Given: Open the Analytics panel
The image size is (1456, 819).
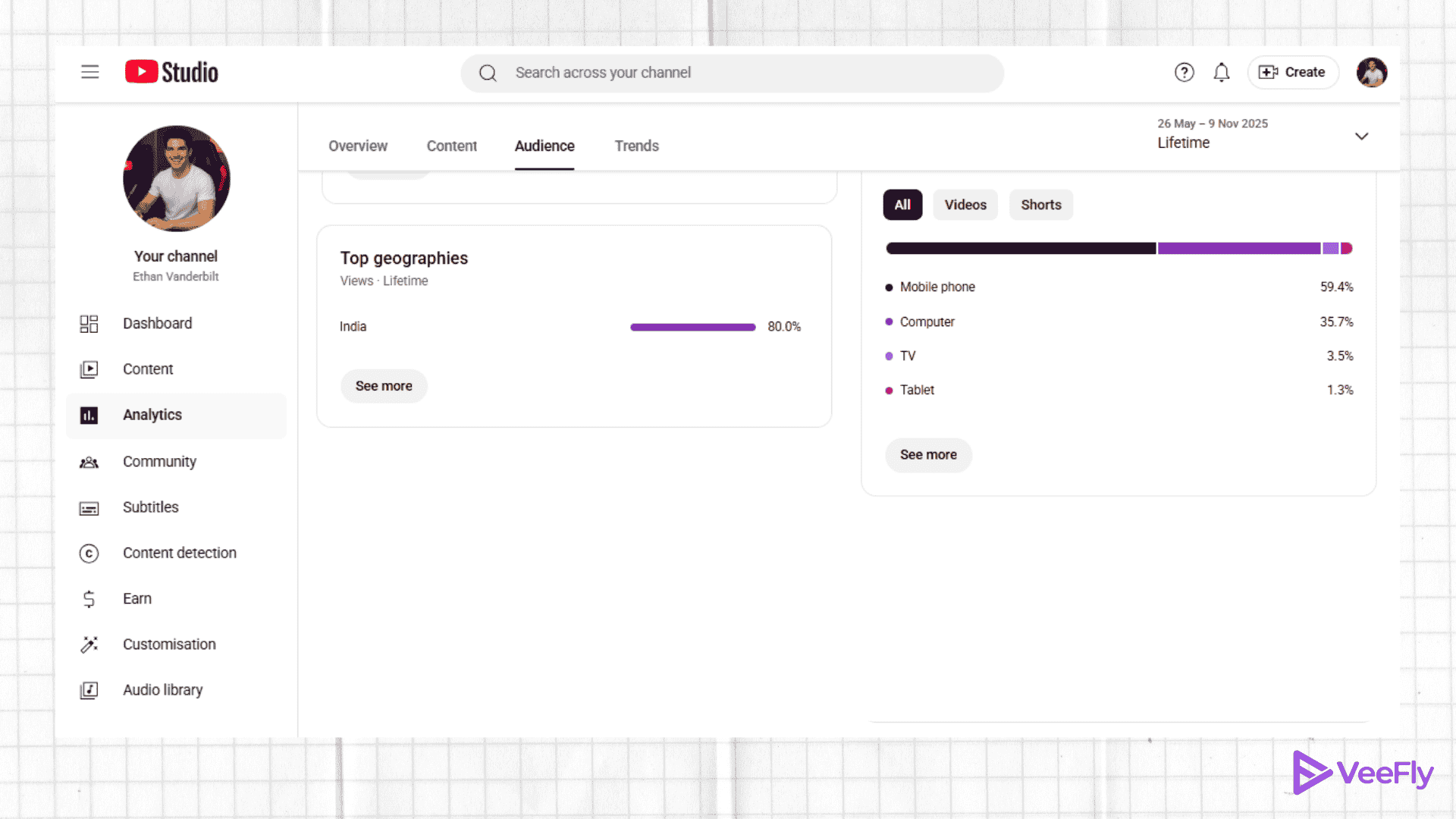Looking at the screenshot, I should pyautogui.click(x=152, y=415).
